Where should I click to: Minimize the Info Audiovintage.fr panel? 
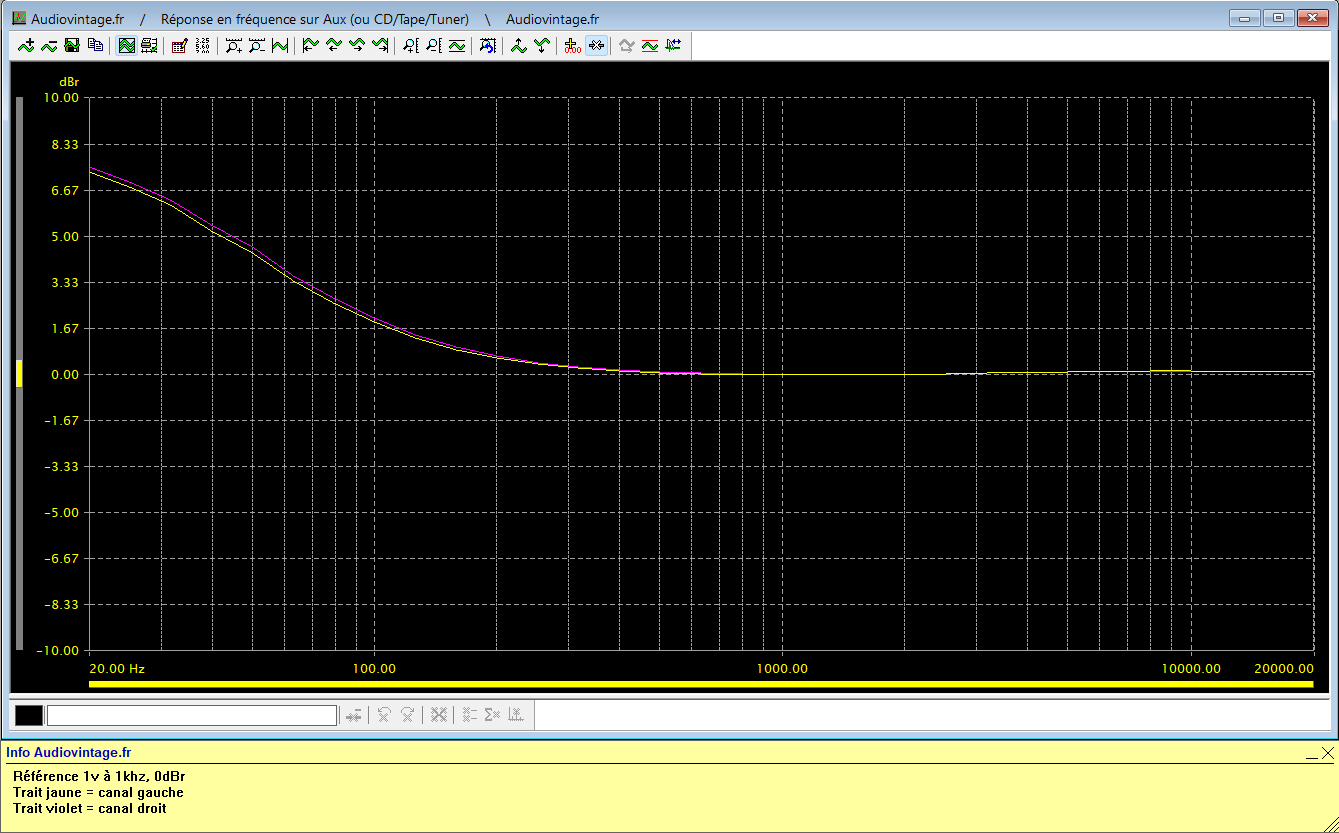[1311, 755]
